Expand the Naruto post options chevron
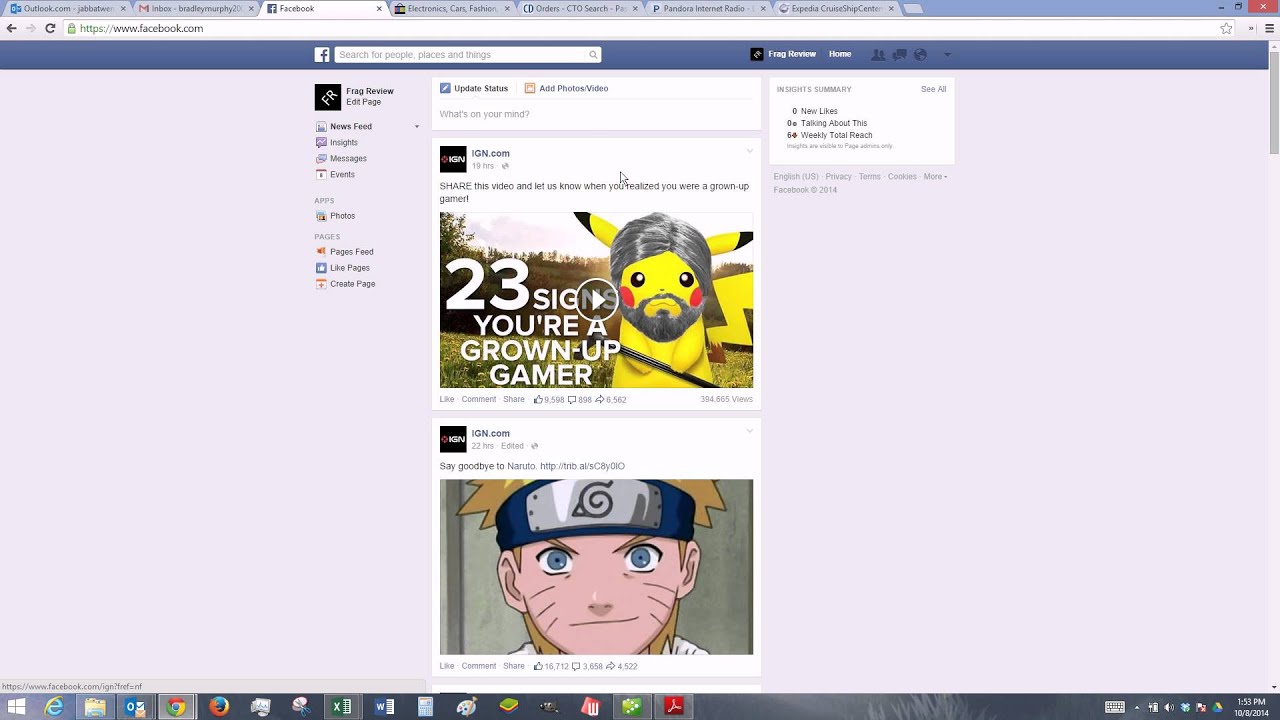The image size is (1280, 720). (749, 431)
